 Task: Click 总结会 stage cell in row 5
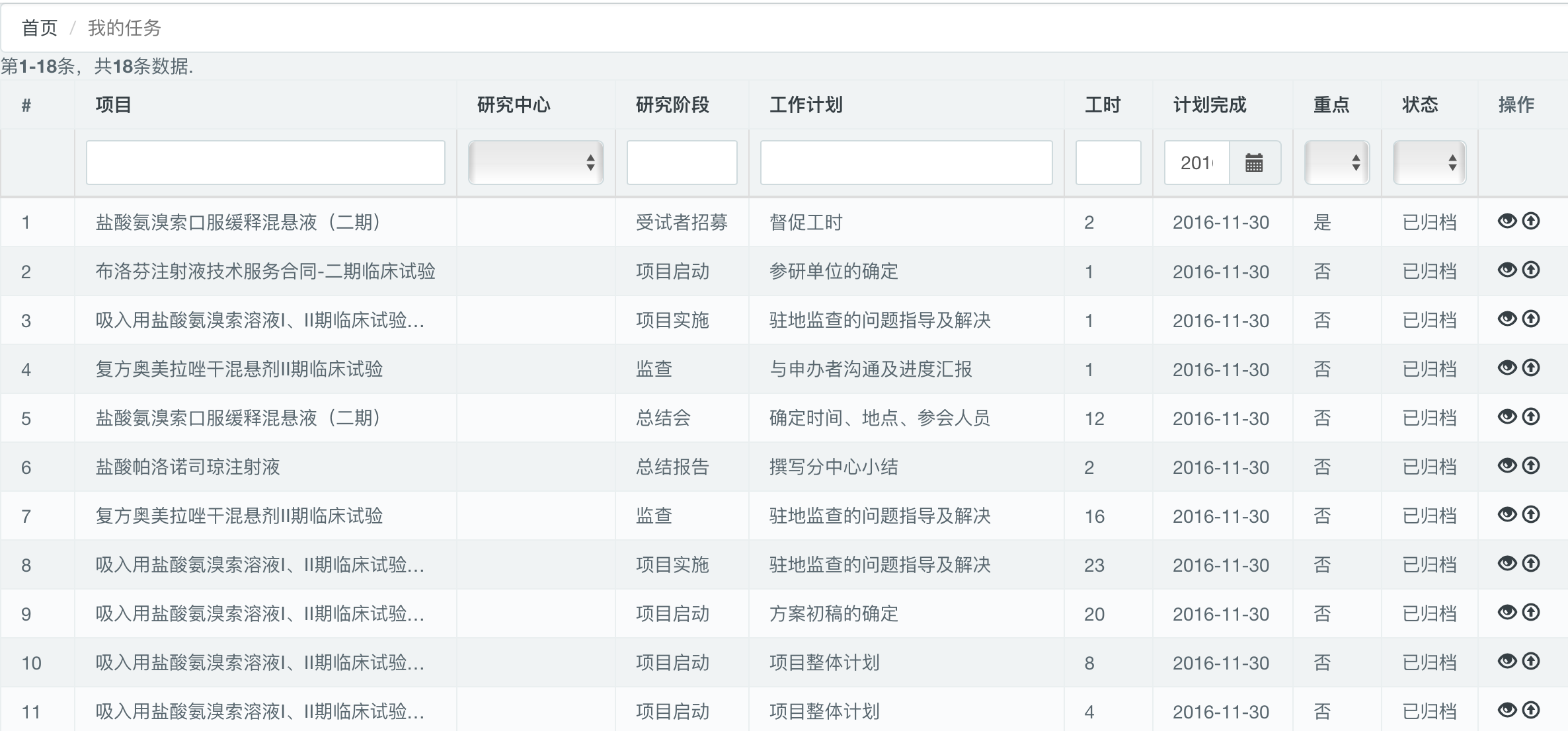tap(663, 418)
